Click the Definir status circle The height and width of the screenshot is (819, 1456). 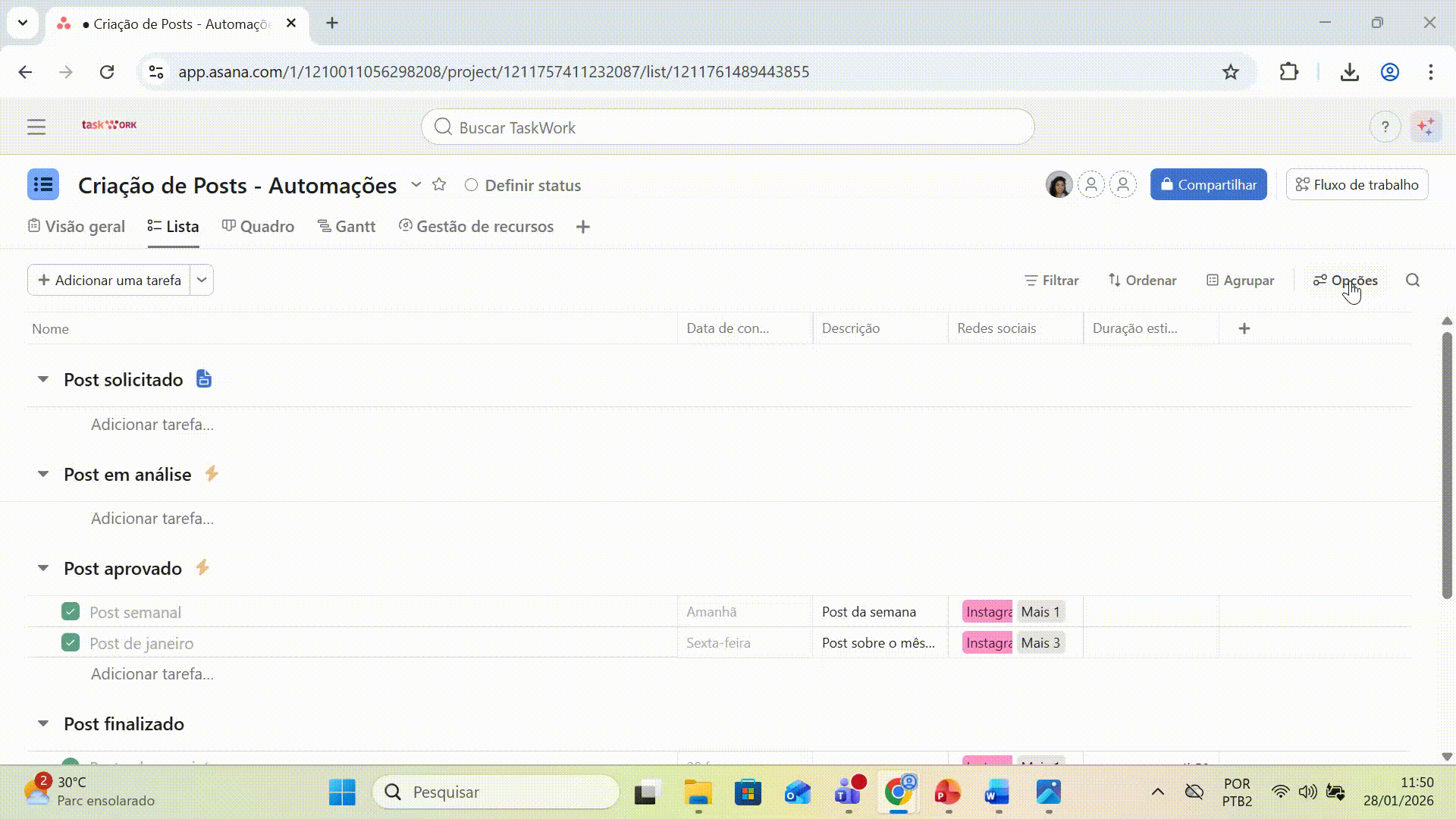[x=471, y=185]
